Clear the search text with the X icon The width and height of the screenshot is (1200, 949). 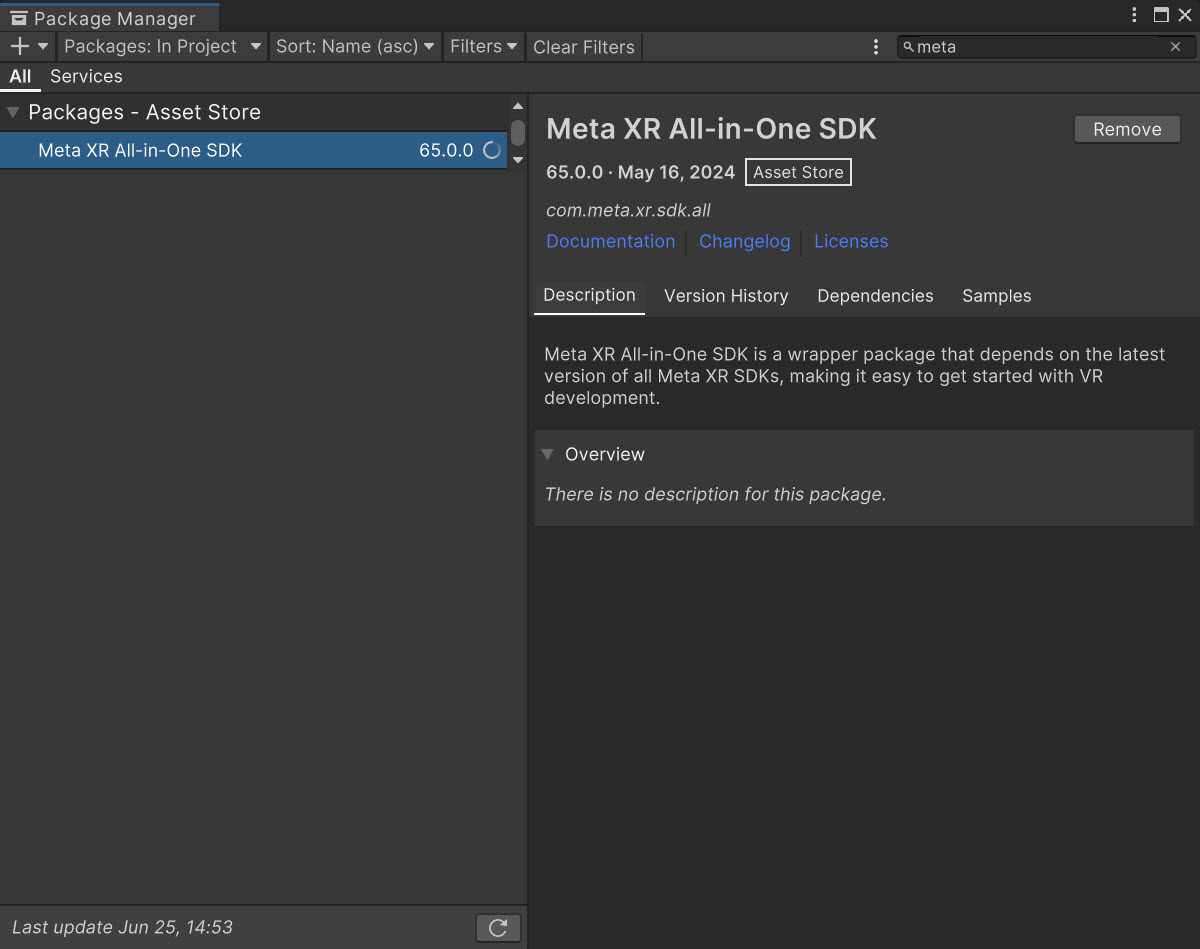[x=1176, y=47]
